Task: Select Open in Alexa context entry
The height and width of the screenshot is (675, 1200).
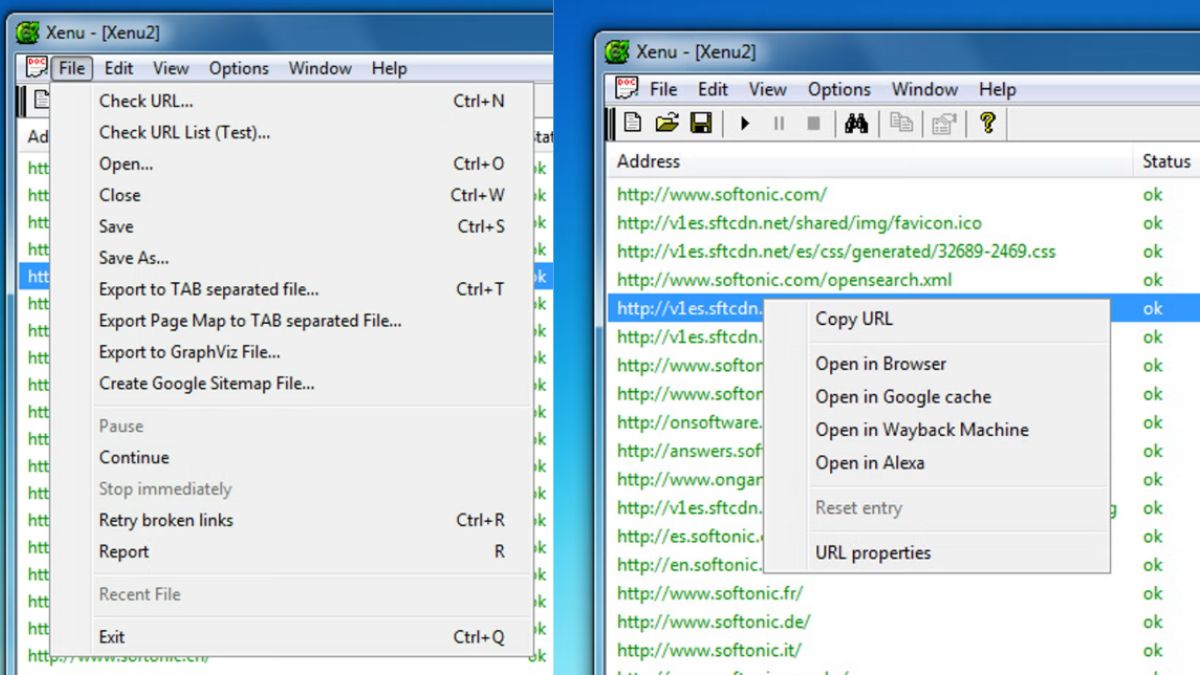Action: [x=937, y=463]
